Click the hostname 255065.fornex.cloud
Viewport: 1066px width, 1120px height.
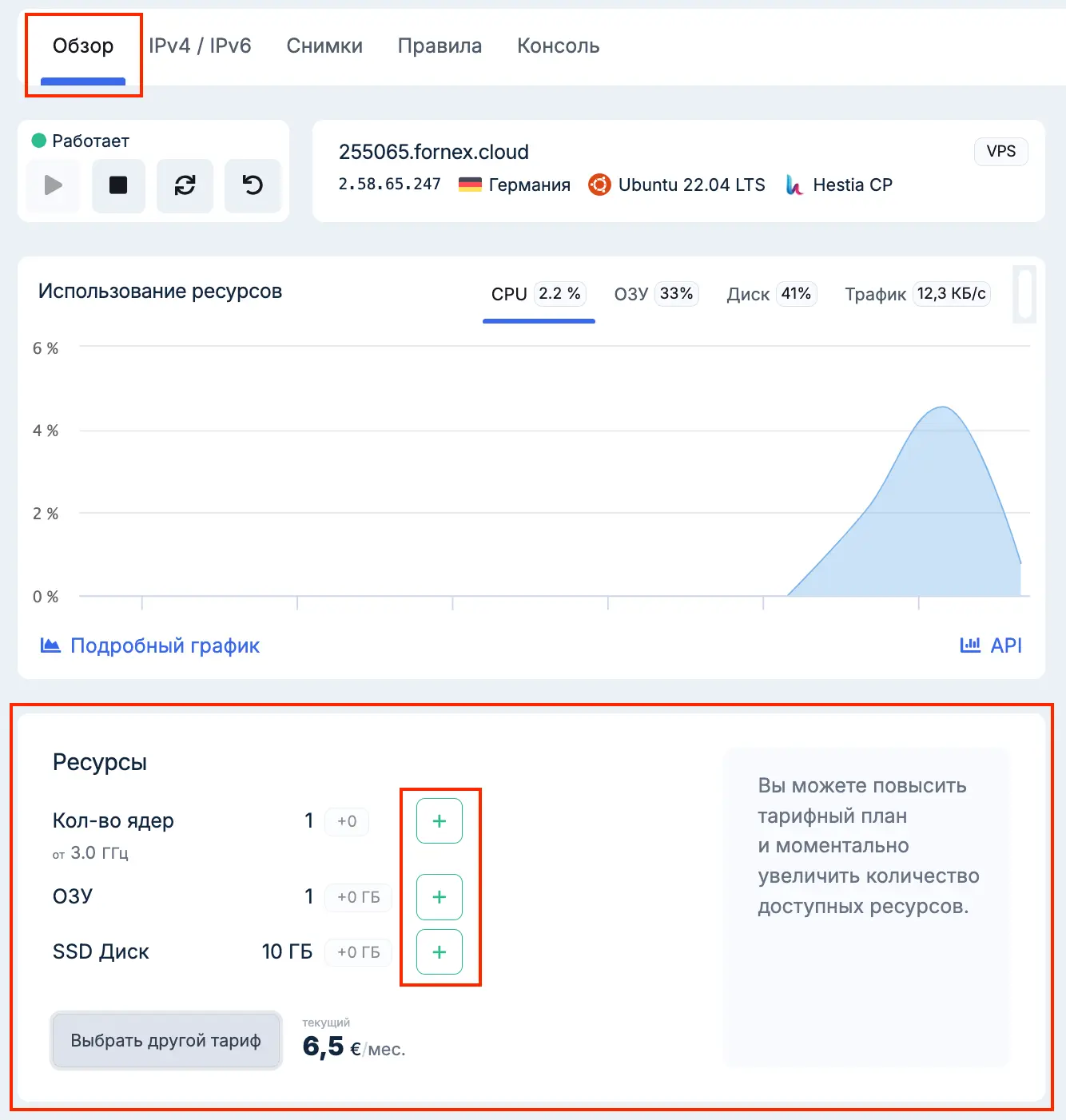click(434, 152)
